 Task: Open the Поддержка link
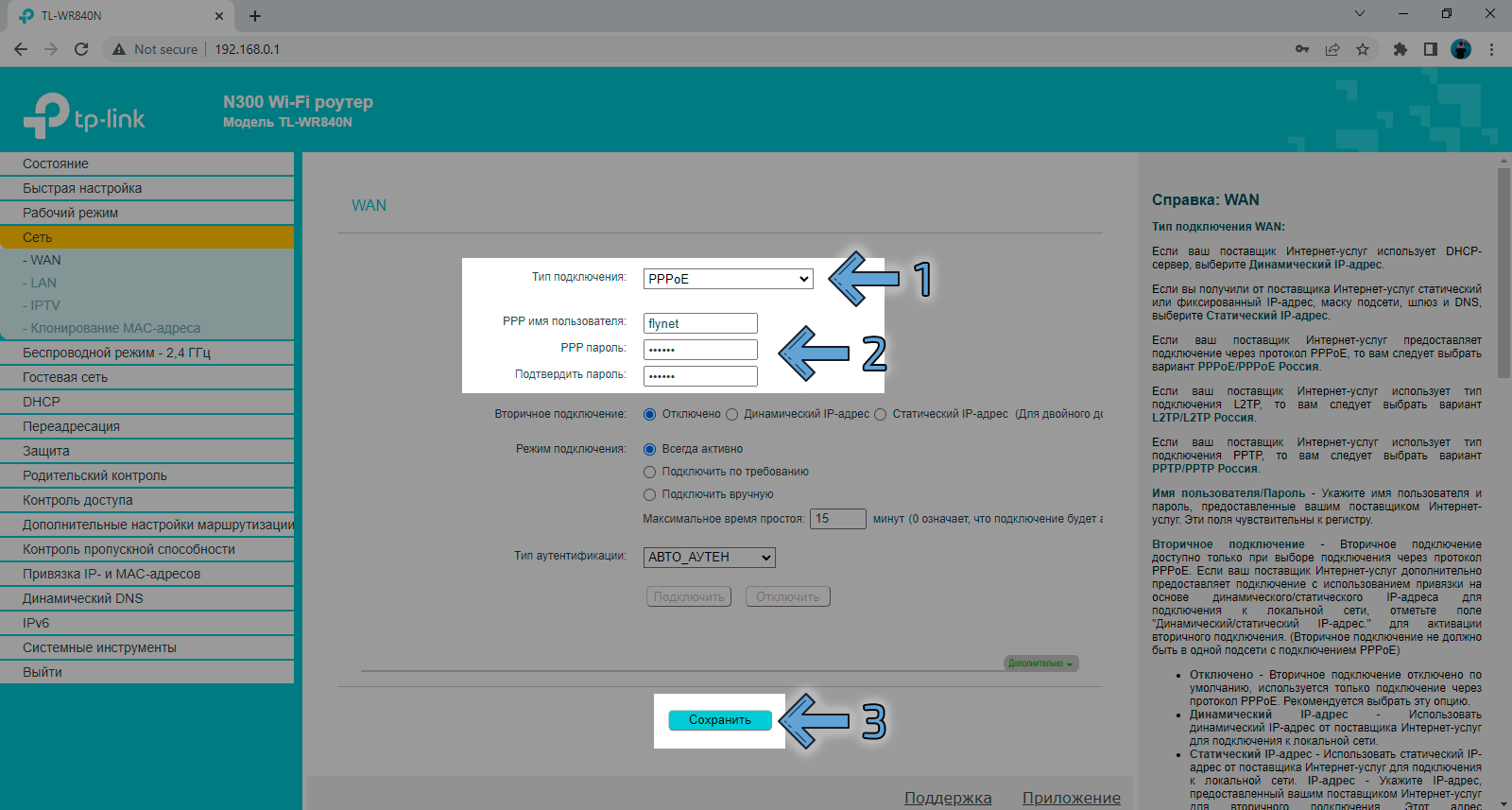[x=948, y=798]
